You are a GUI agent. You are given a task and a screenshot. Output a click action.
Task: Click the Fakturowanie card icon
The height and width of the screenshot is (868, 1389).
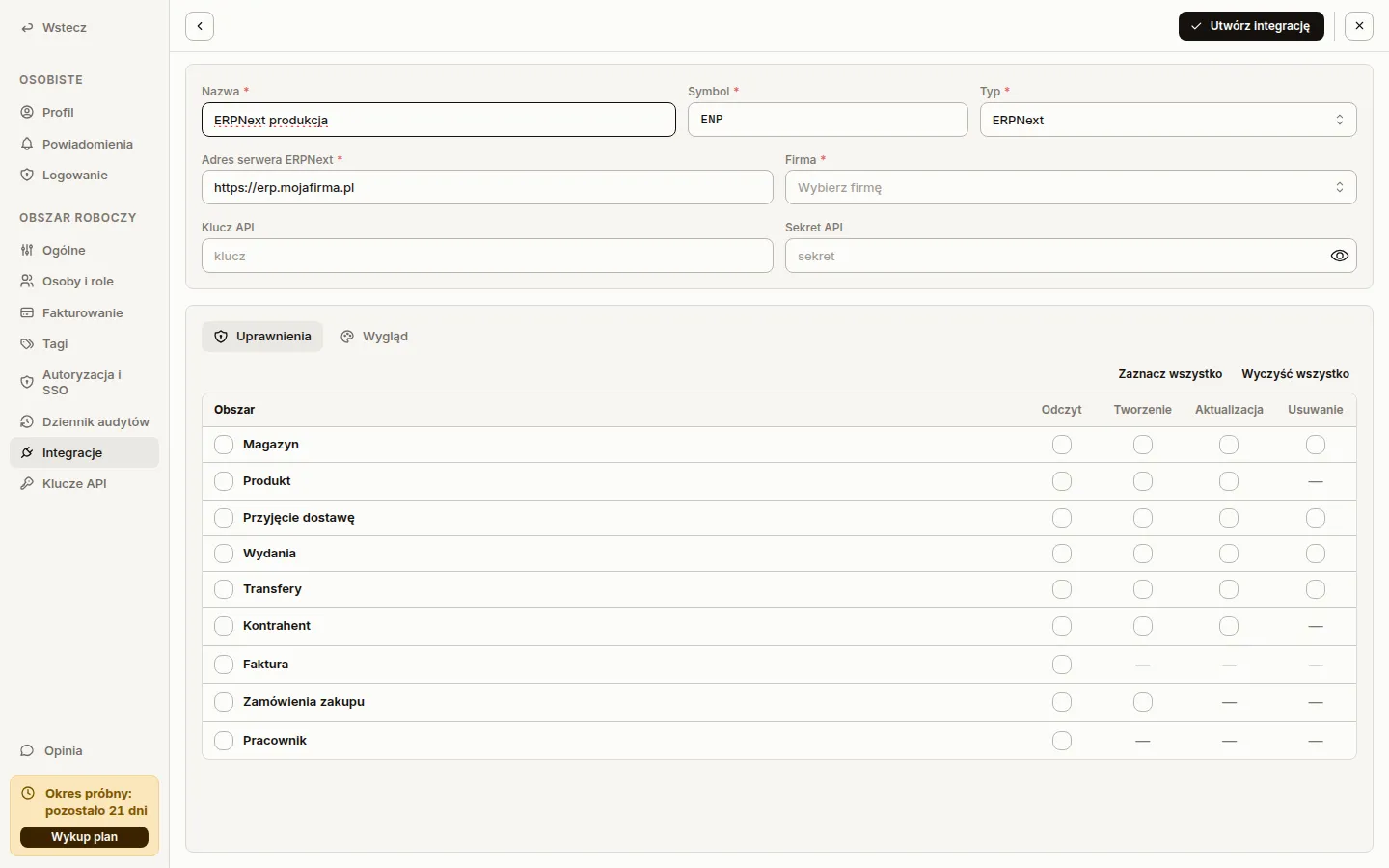[x=27, y=312]
